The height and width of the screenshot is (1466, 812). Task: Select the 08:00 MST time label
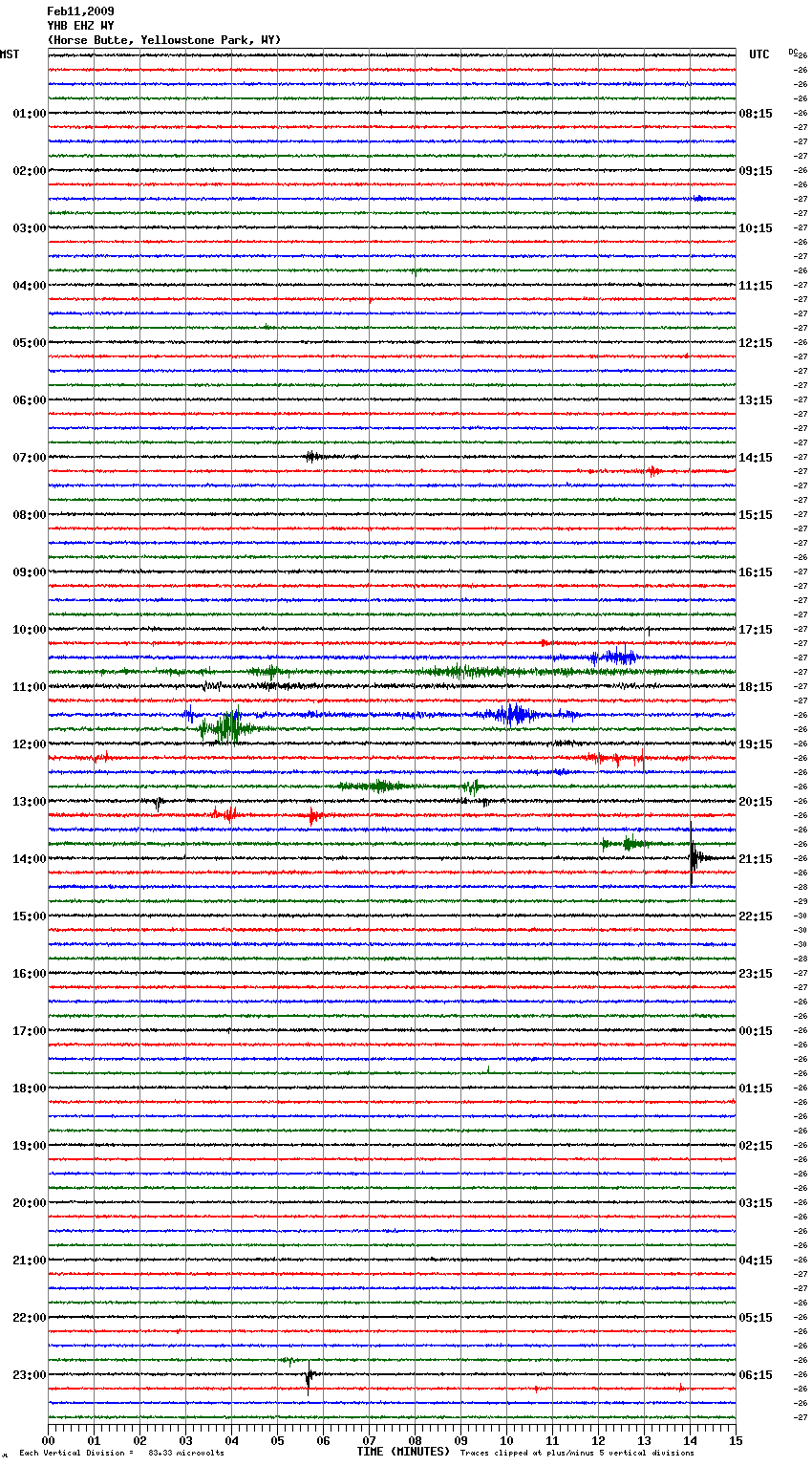(x=30, y=515)
